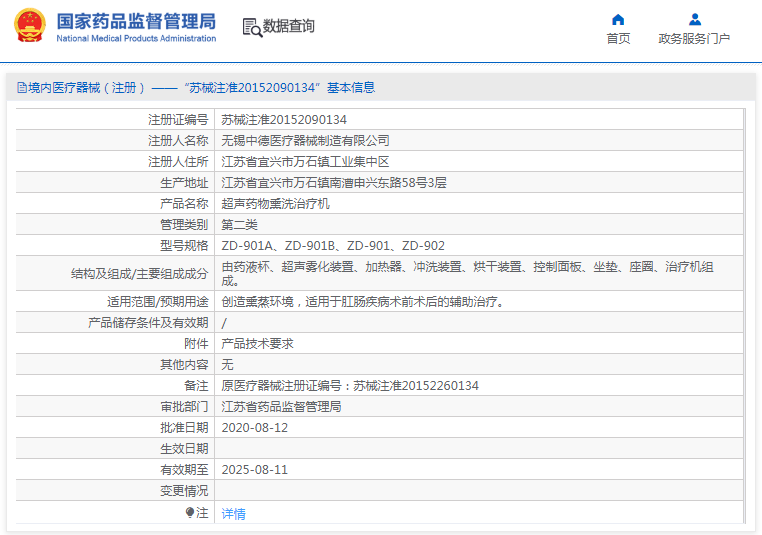Select approval department 江苏省药品监督管理局
The height and width of the screenshot is (535, 762).
[281, 407]
